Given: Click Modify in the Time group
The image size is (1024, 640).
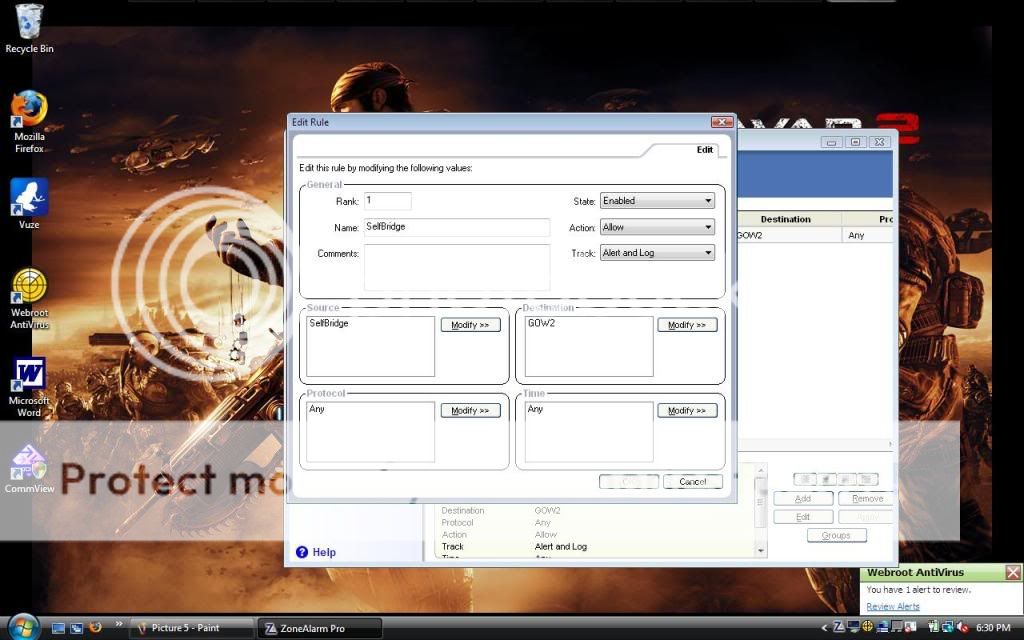Looking at the screenshot, I should pyautogui.click(x=687, y=410).
